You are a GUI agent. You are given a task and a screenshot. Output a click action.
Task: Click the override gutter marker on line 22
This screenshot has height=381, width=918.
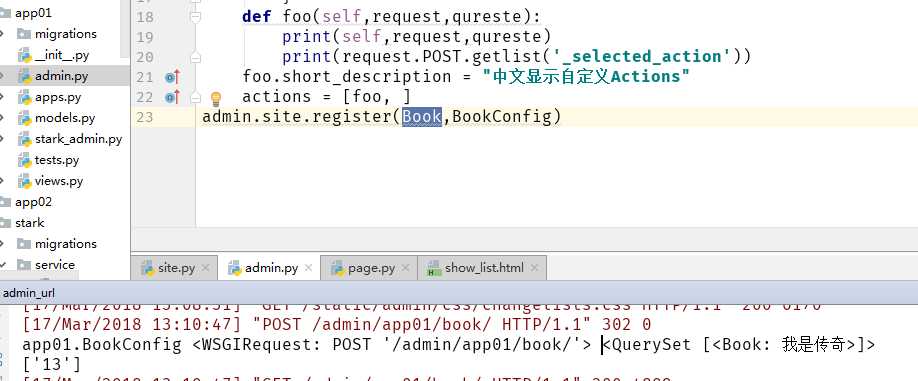[x=172, y=97]
